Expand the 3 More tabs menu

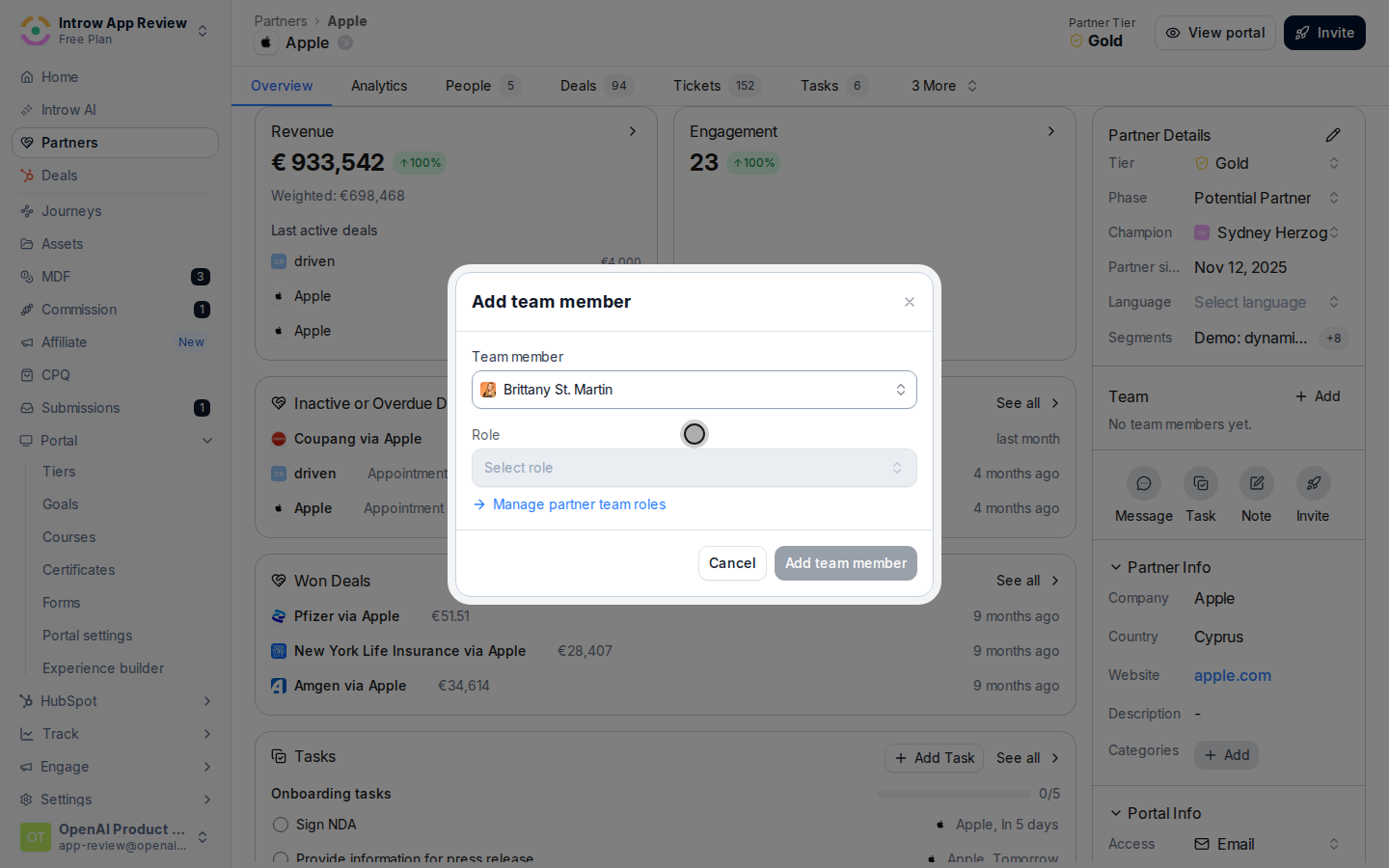point(944,86)
